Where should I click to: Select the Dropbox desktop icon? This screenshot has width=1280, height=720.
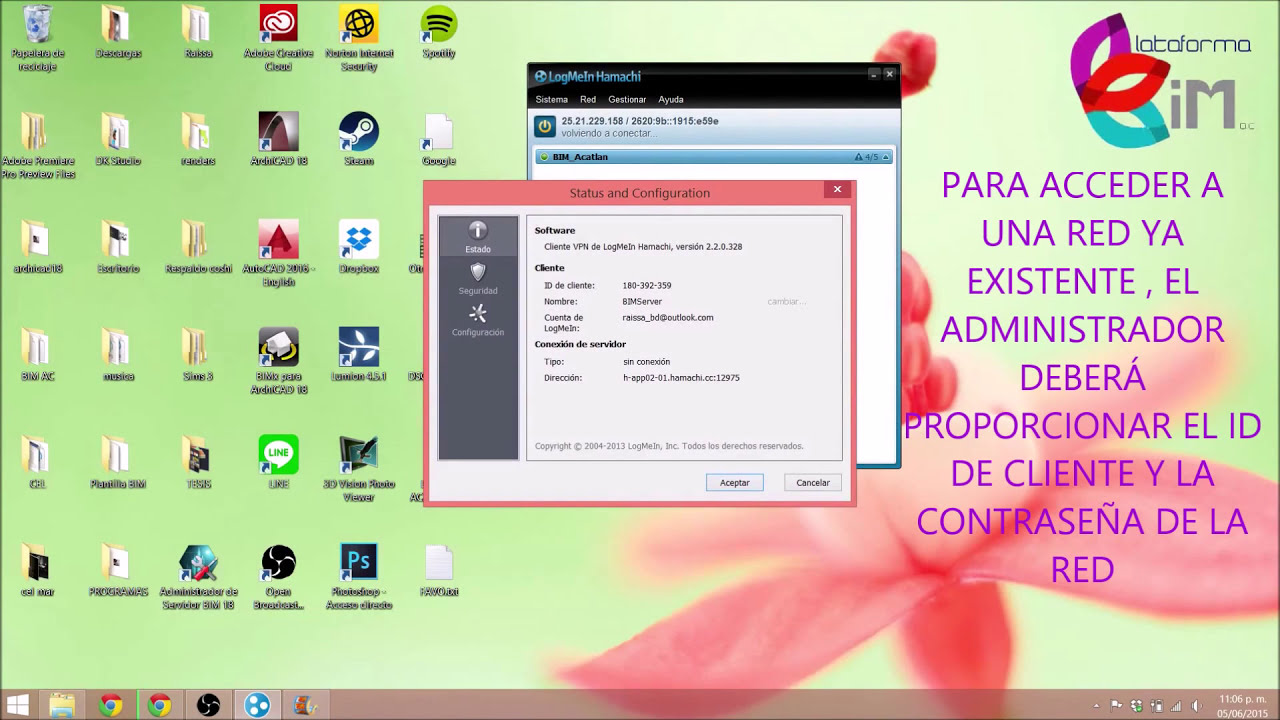359,247
